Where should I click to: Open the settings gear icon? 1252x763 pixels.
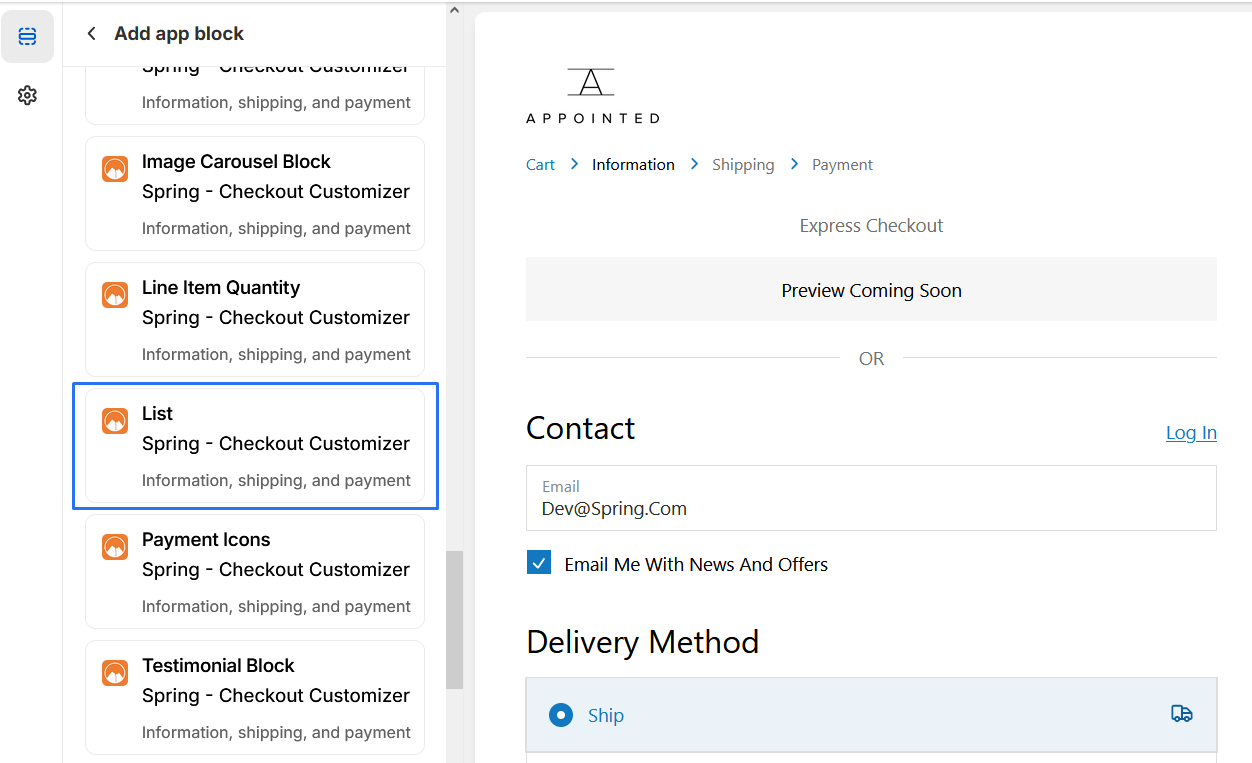click(x=27, y=95)
